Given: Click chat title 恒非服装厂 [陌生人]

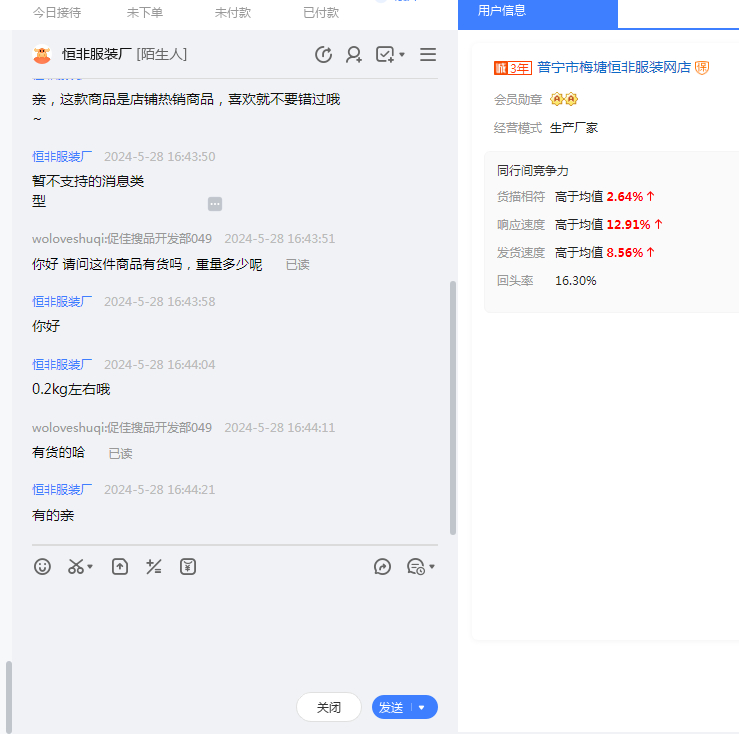Looking at the screenshot, I should point(124,55).
